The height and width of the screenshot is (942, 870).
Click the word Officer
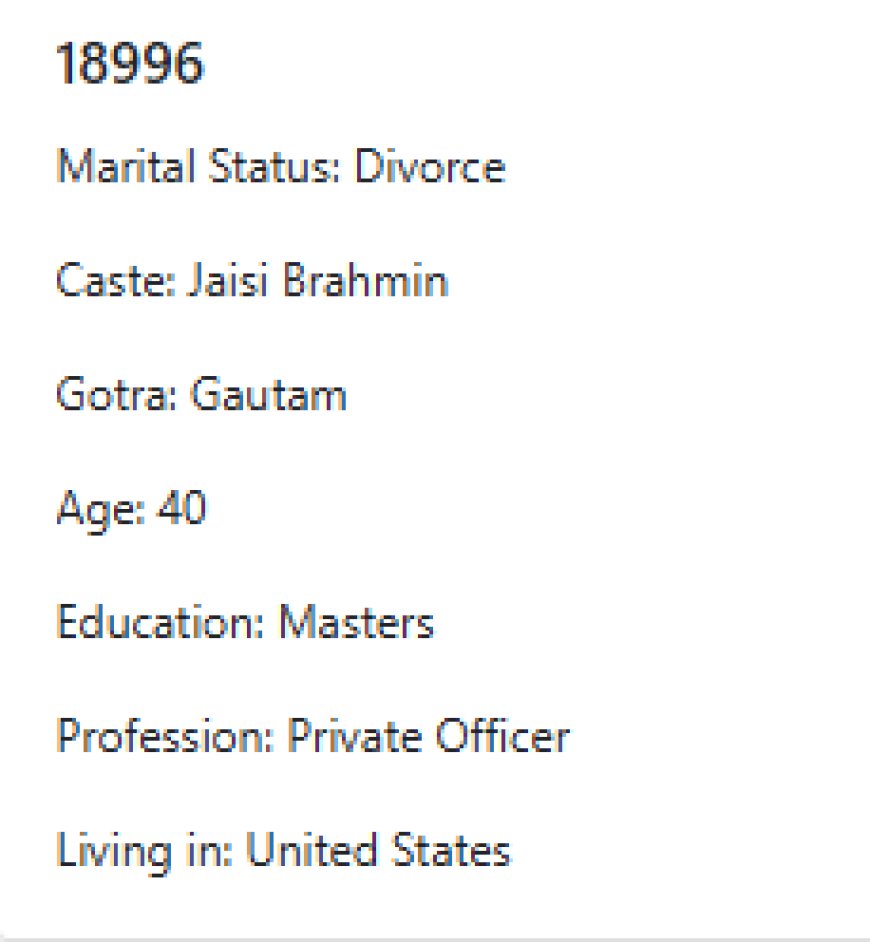pos(502,736)
